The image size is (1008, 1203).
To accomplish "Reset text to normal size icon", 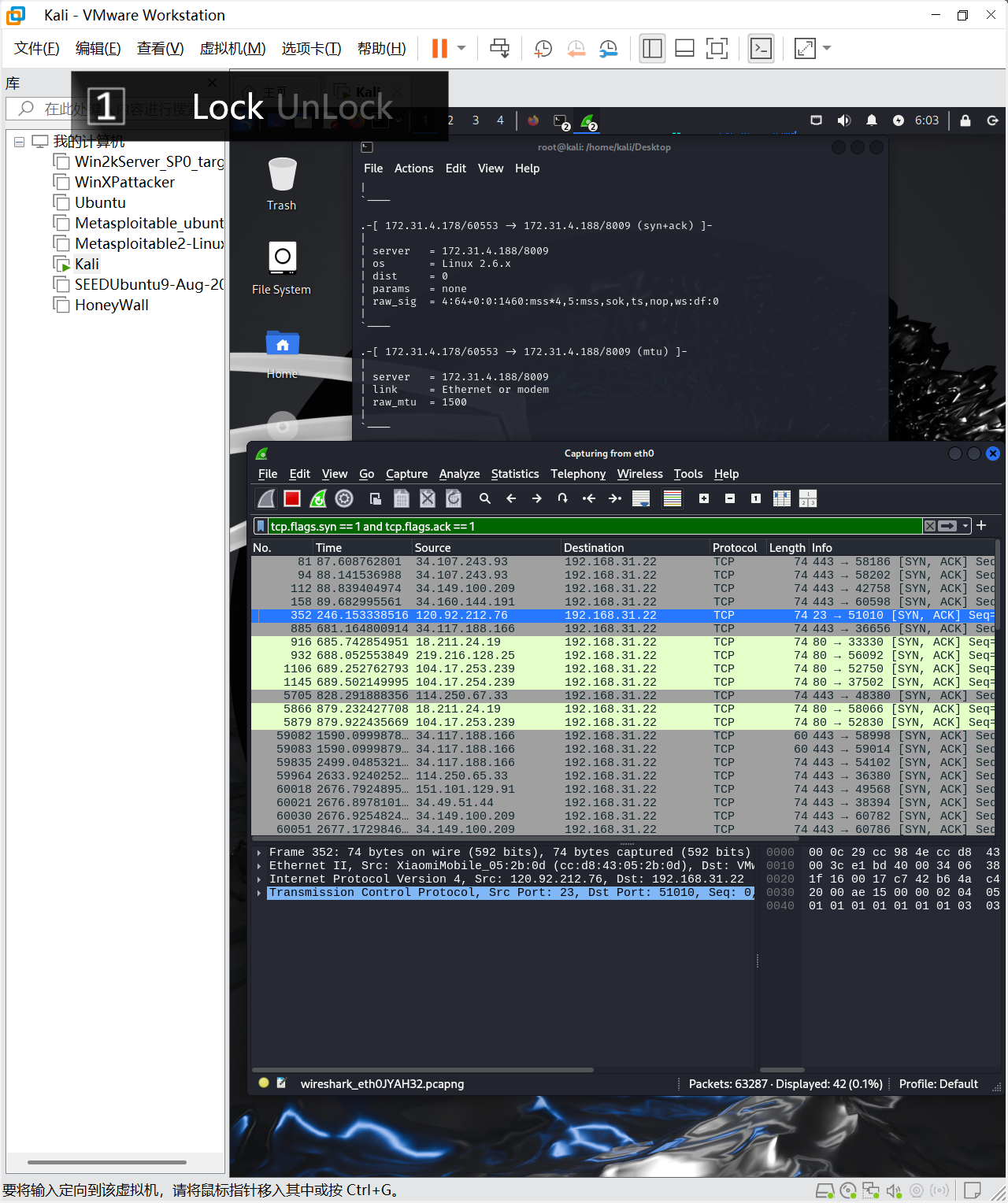I will pos(756,498).
